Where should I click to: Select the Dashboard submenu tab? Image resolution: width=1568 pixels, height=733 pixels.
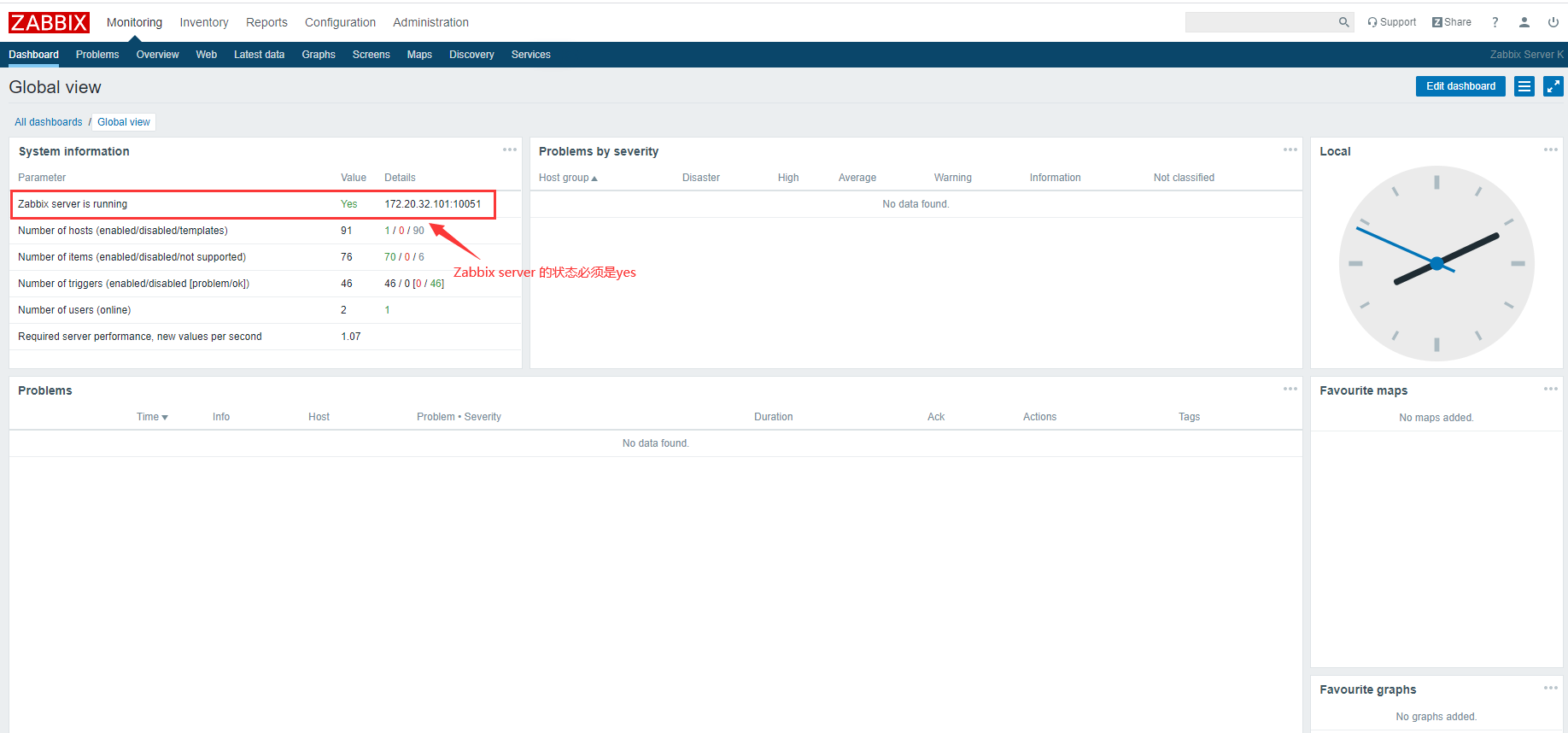(34, 55)
